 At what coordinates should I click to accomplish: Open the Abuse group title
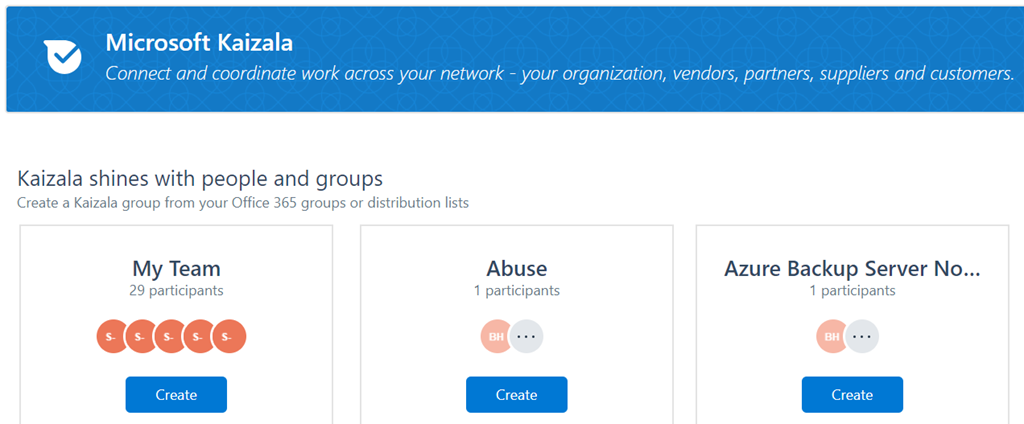coord(516,269)
